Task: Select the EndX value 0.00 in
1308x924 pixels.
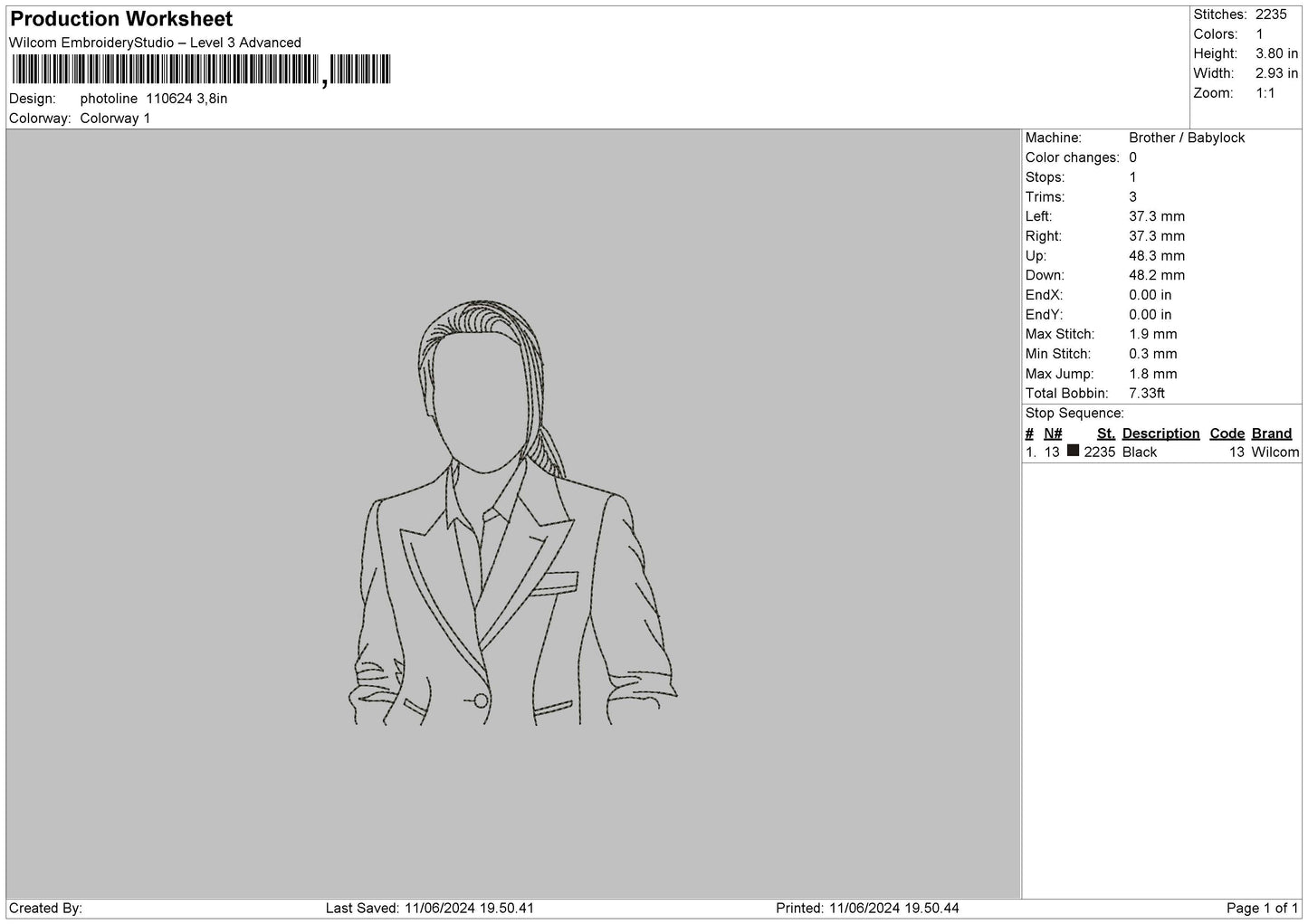Action: click(1150, 295)
